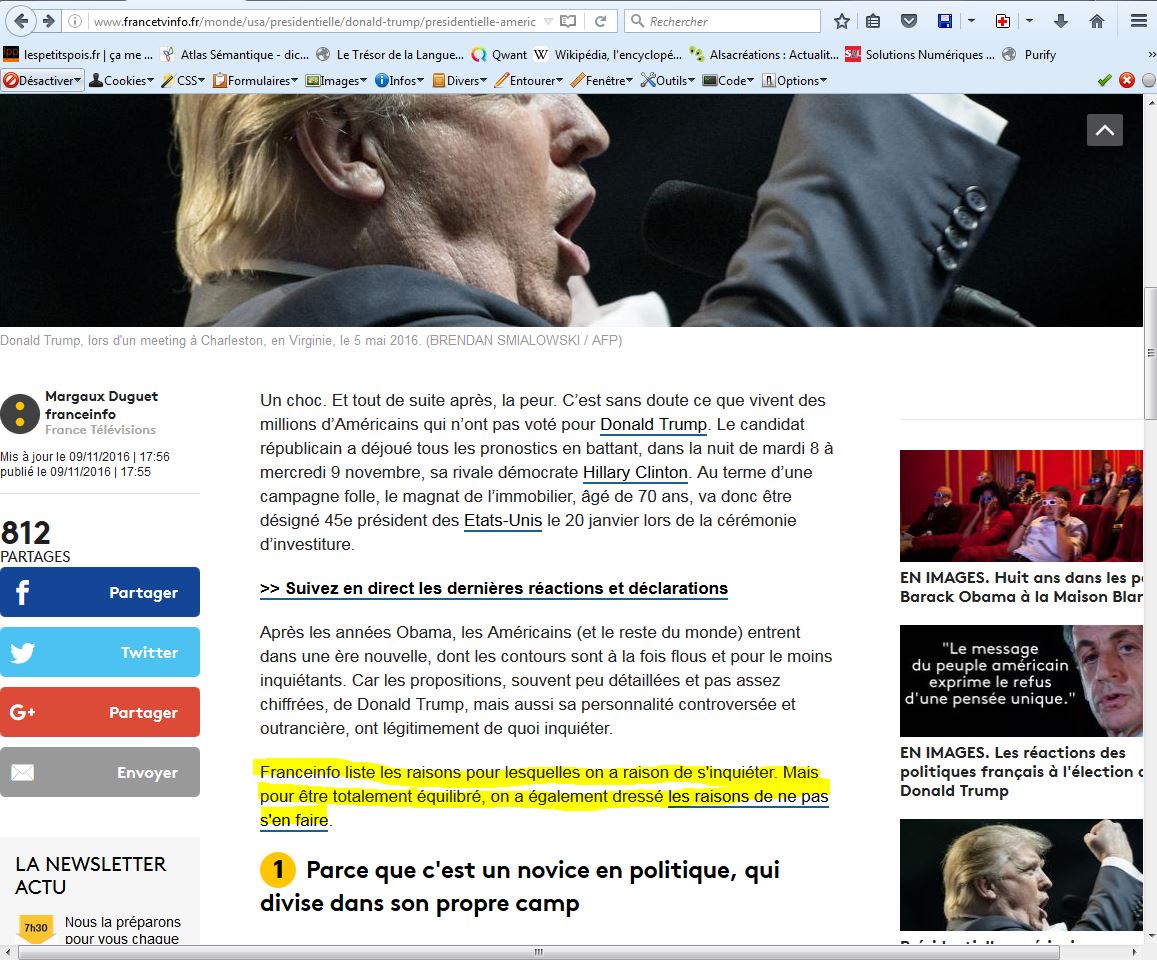Go forward with the arrow button
Image resolution: width=1157 pixels, height=960 pixels.
[x=49, y=21]
